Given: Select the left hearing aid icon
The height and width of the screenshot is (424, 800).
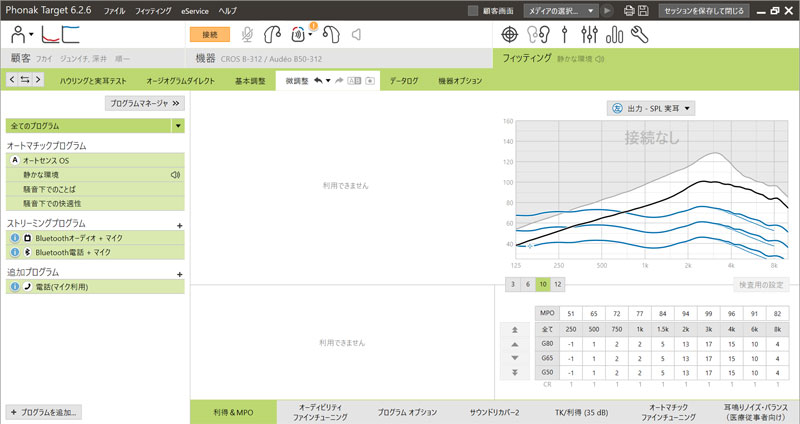Looking at the screenshot, I should pos(272,35).
